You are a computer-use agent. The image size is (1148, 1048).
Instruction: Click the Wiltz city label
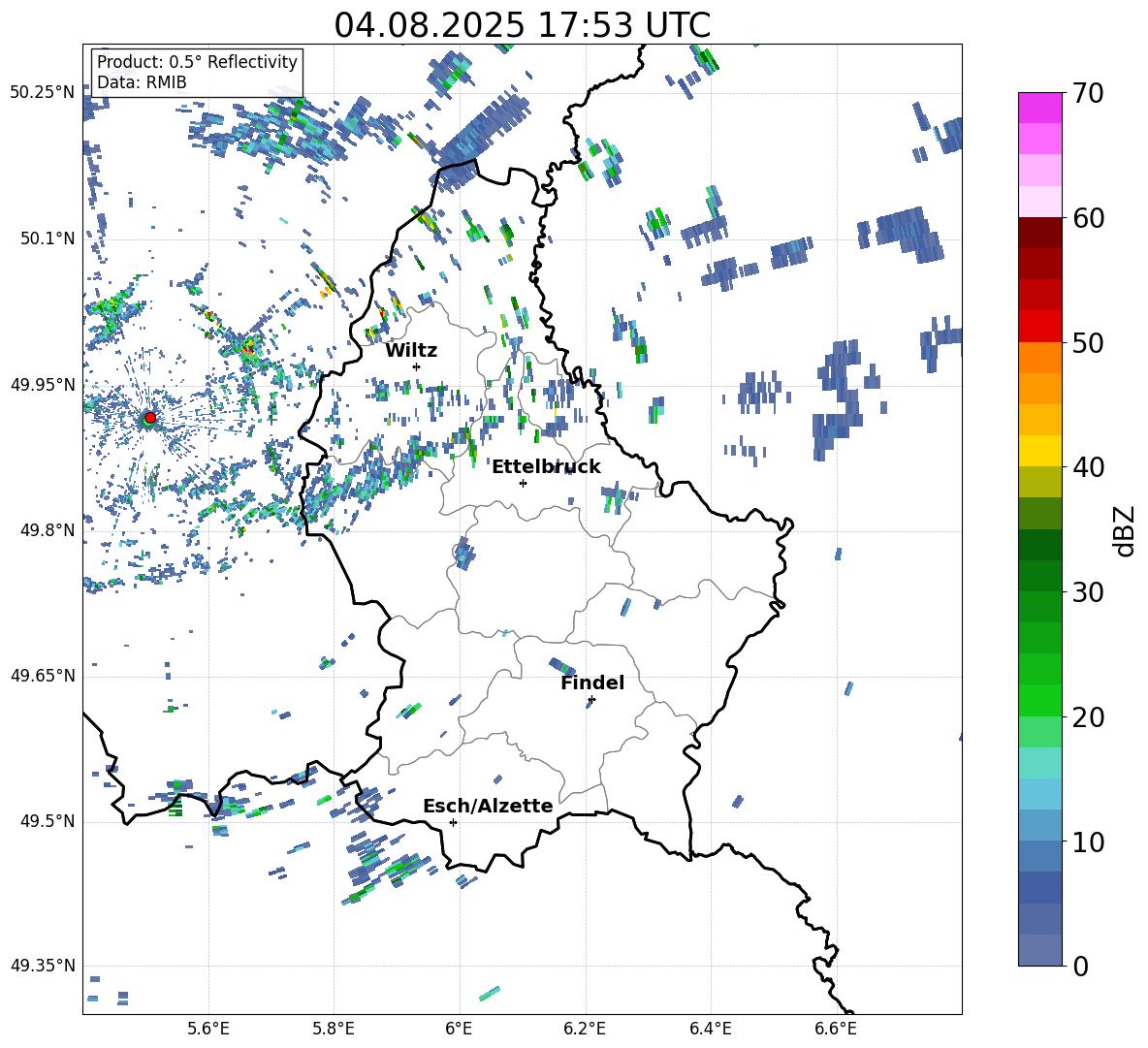(411, 351)
